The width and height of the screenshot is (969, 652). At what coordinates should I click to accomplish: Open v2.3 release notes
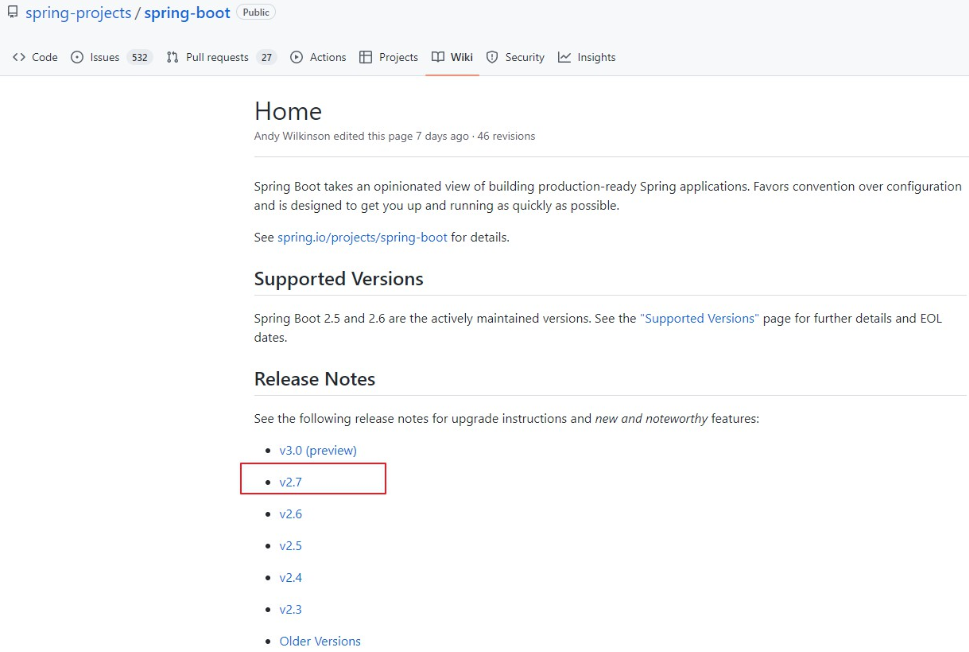point(290,609)
